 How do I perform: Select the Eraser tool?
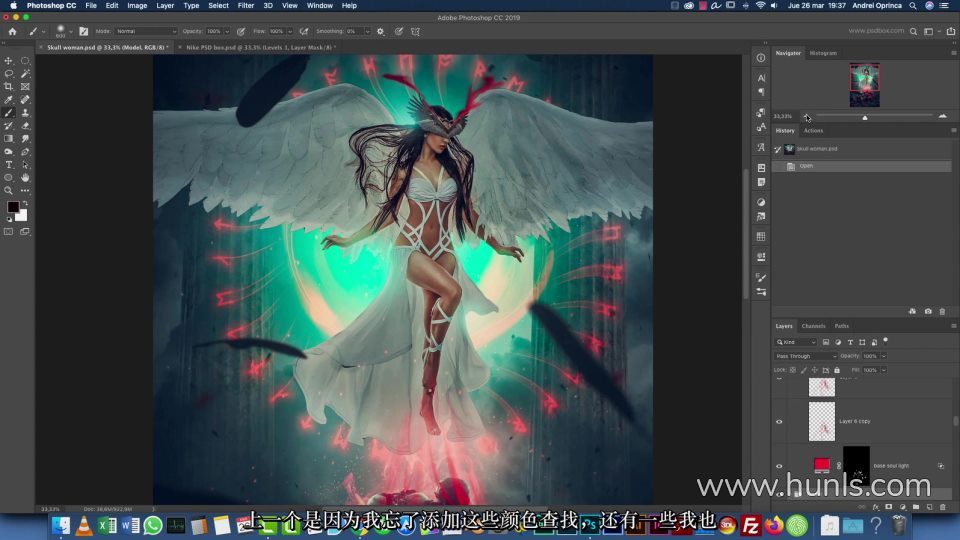(25, 126)
